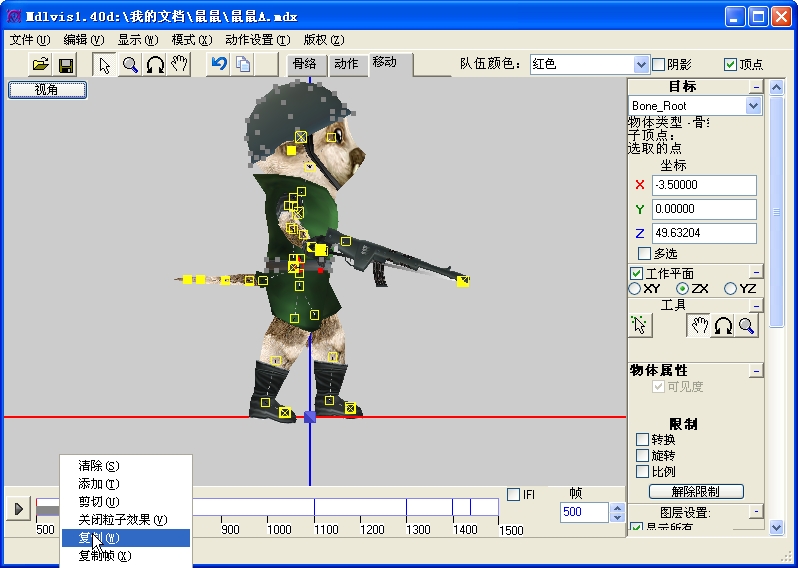Expand the Bone_Root target dropdown
Image resolution: width=798 pixels, height=568 pixels.
click(x=753, y=106)
